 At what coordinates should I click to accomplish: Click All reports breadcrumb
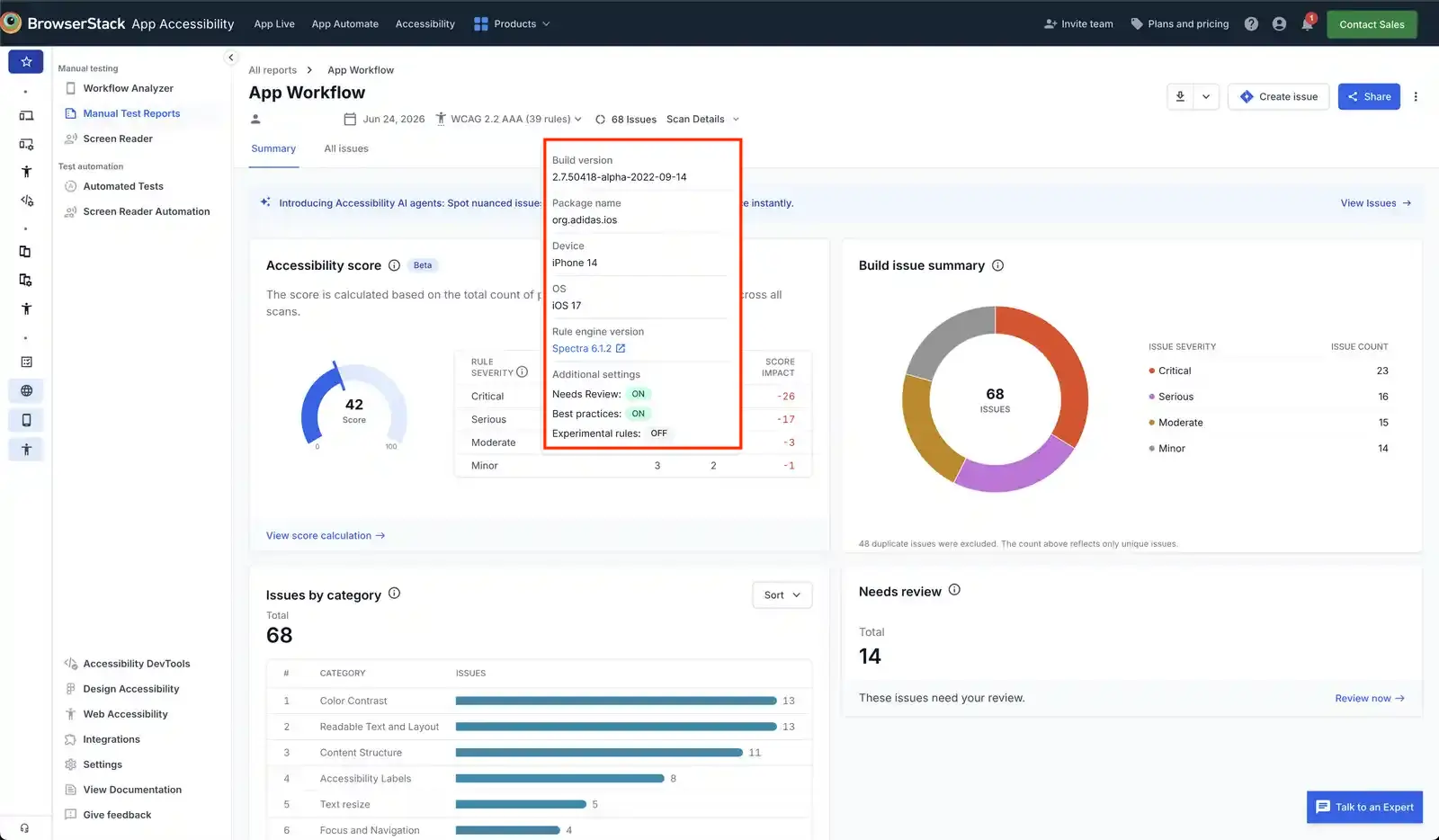(273, 70)
